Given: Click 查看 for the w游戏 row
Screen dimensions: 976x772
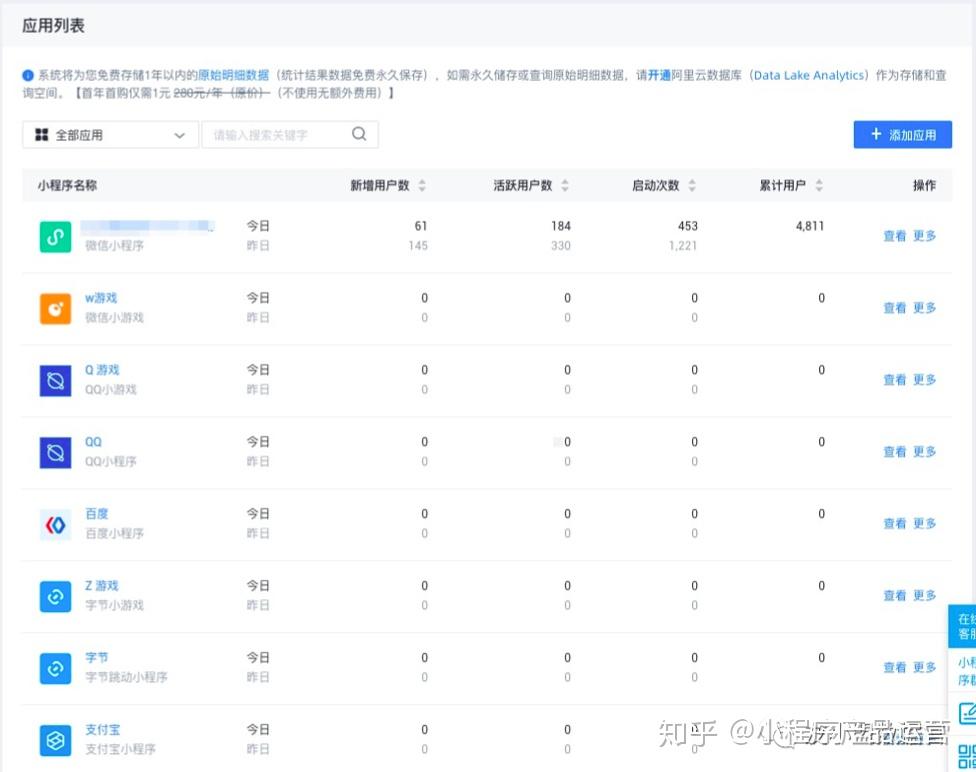Looking at the screenshot, I should [x=894, y=308].
